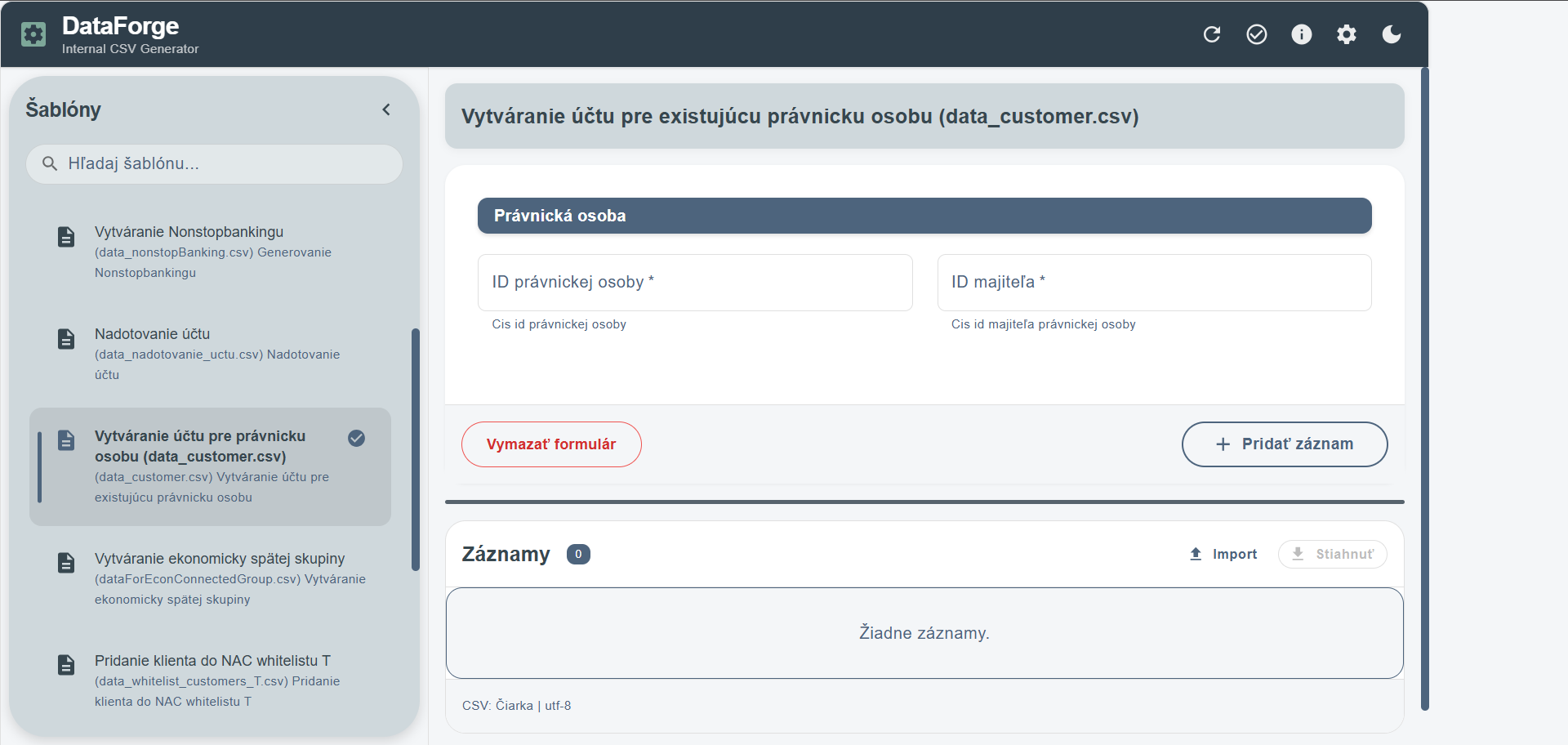This screenshot has width=1568, height=745.
Task: Click the Žiadne záznamy text
Action: click(924, 633)
